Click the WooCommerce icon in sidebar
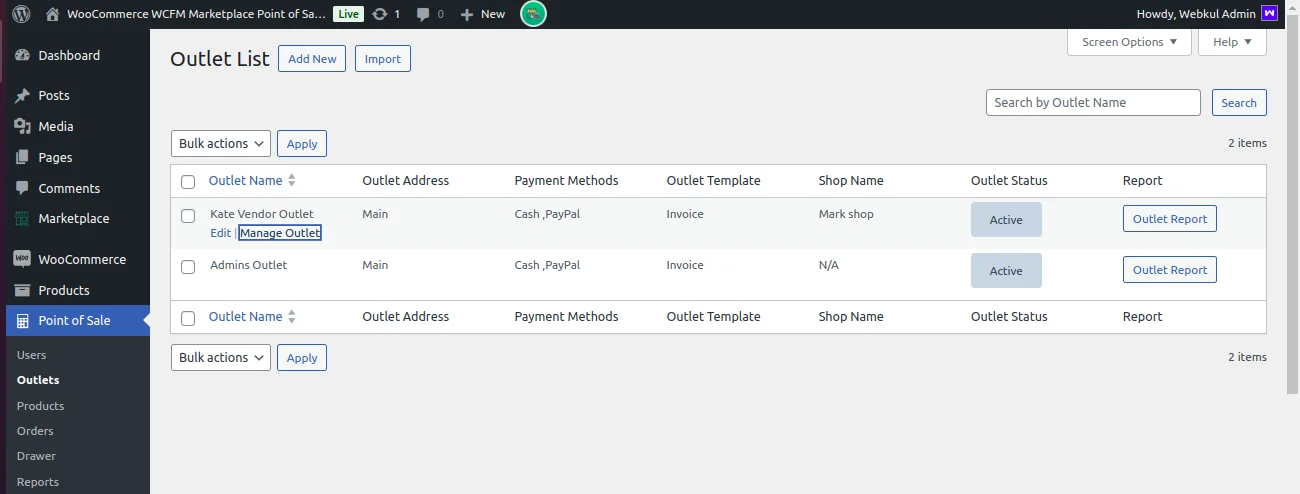Screen dimensions: 1300x494 click(23, 260)
